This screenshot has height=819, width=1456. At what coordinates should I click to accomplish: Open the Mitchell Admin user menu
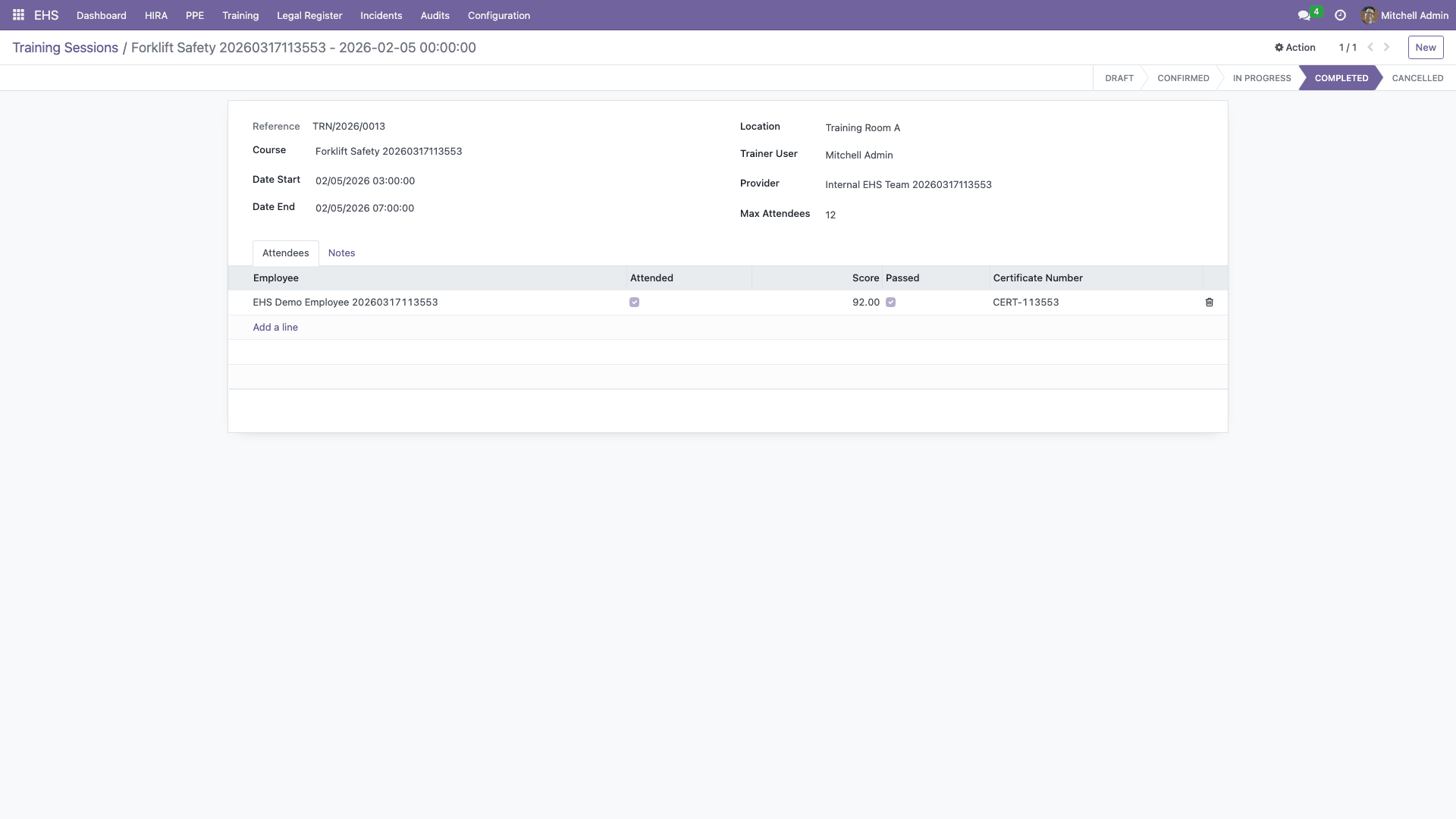point(1414,15)
